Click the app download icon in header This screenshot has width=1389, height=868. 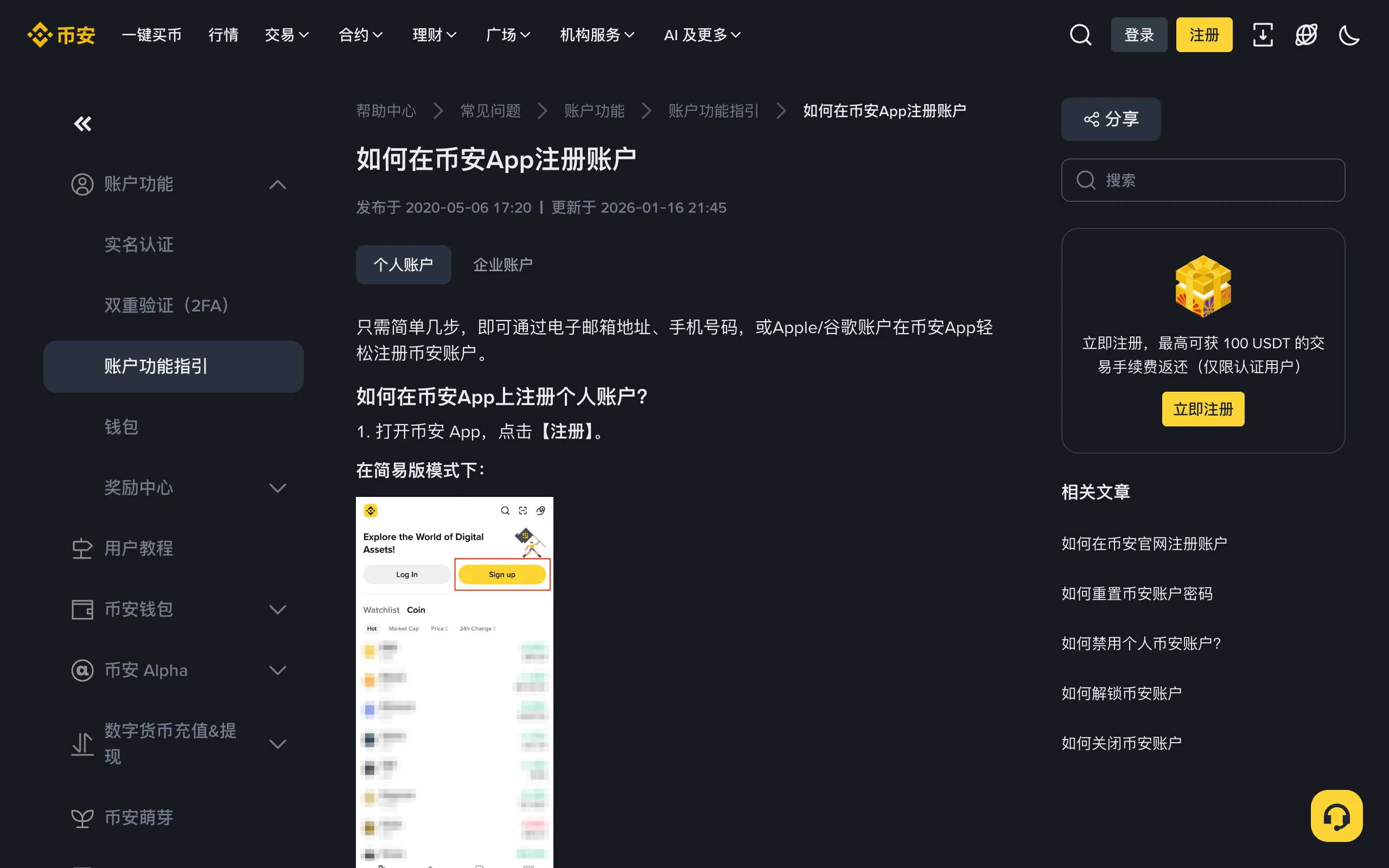pyautogui.click(x=1263, y=35)
